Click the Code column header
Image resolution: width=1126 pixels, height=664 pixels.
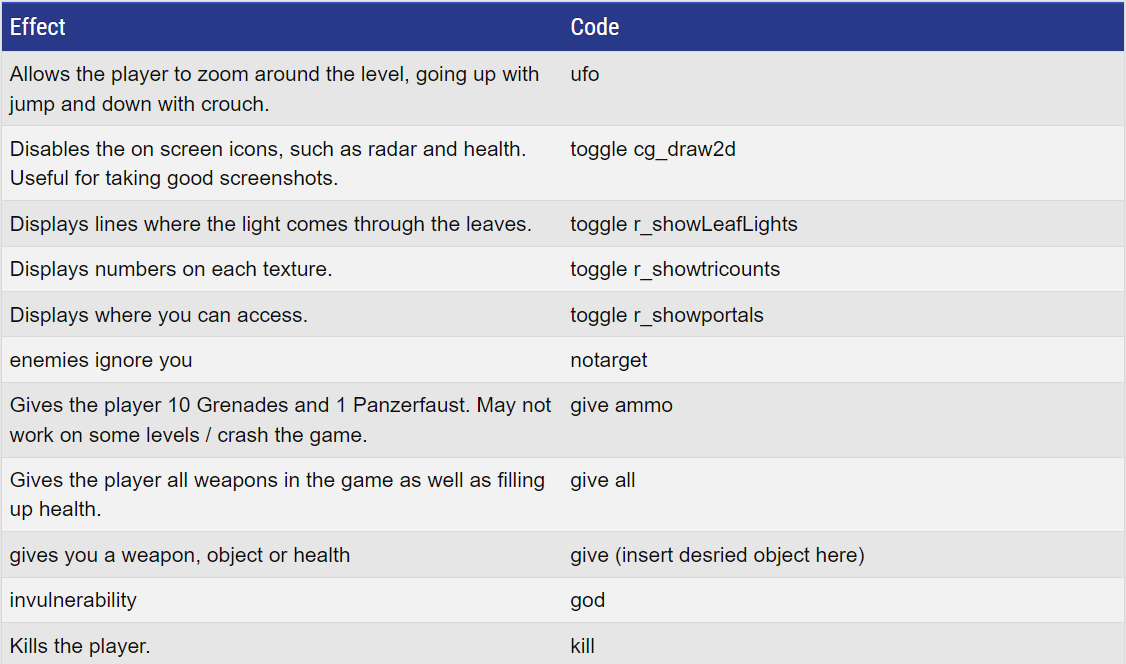click(x=595, y=27)
